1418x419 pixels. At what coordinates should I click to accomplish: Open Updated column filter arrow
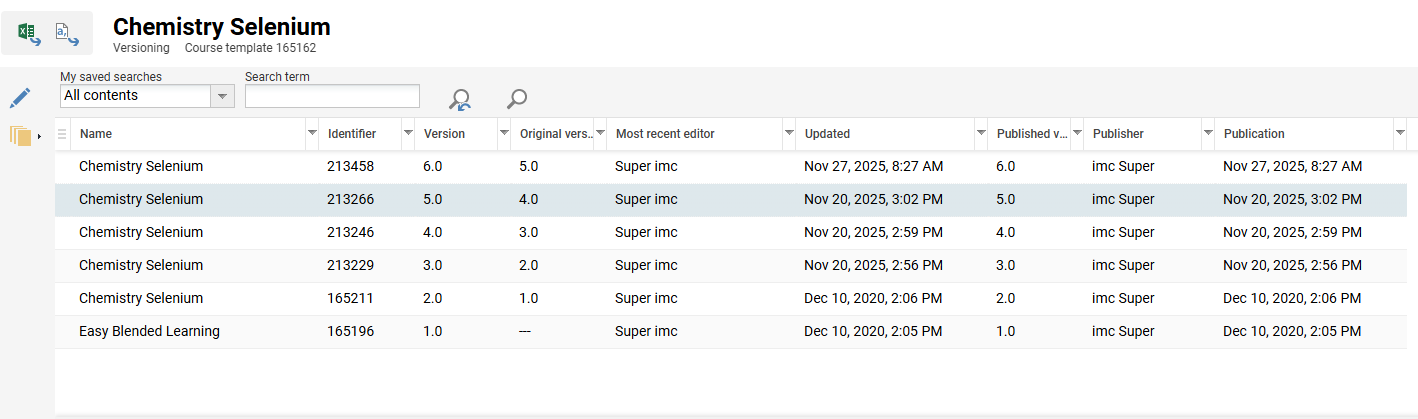(980, 134)
